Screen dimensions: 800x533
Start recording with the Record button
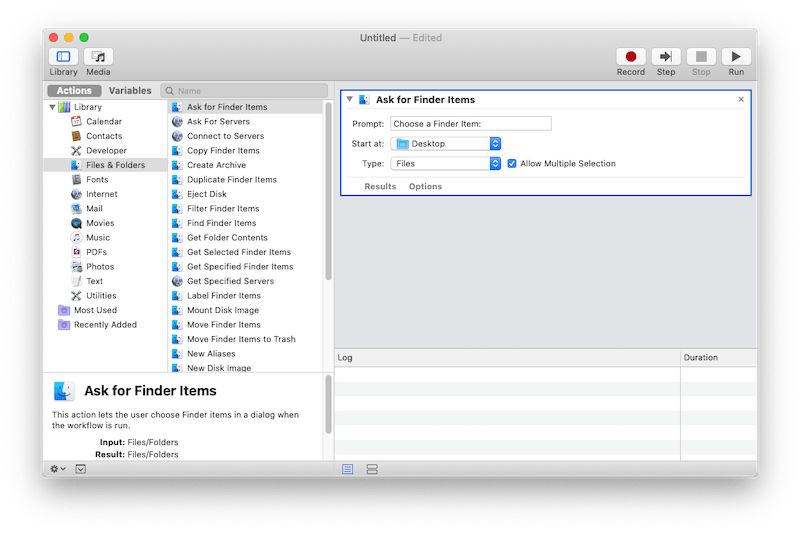click(631, 57)
